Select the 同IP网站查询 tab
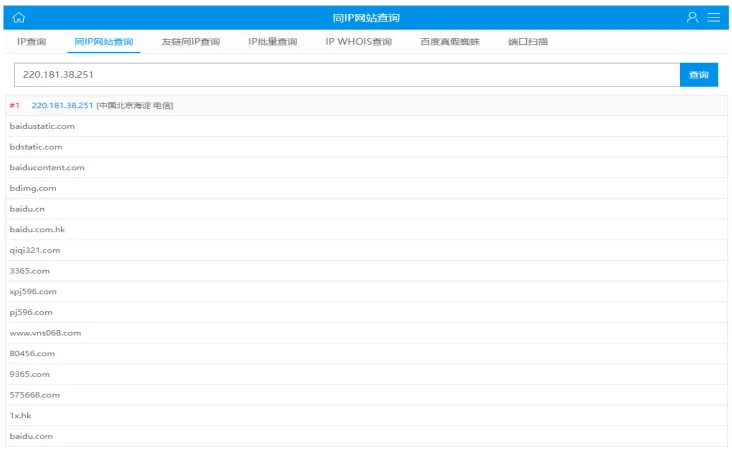This screenshot has height=455, width=732. click(x=104, y=42)
